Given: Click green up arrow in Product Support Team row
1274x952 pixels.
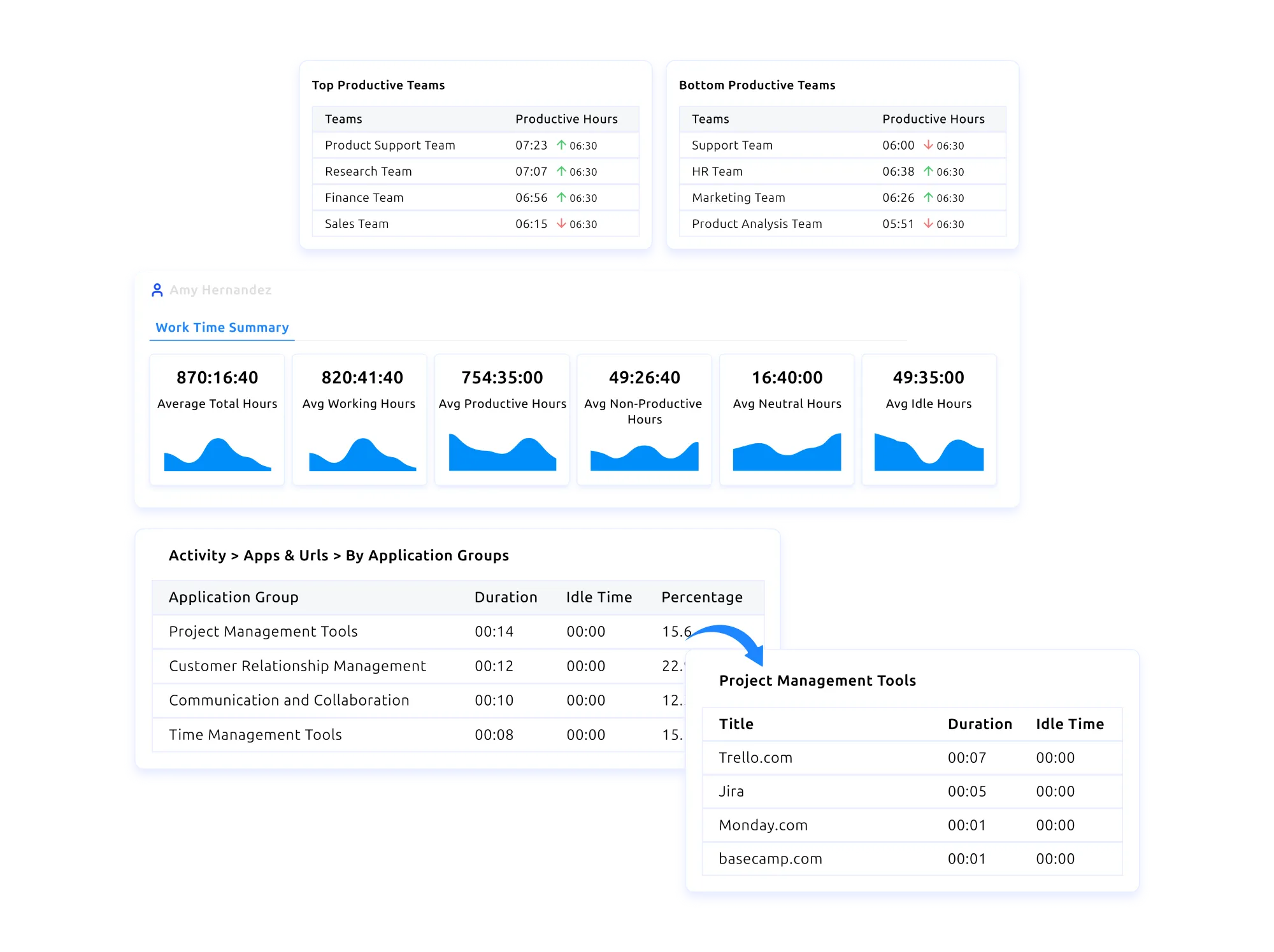Looking at the screenshot, I should pyautogui.click(x=561, y=145).
